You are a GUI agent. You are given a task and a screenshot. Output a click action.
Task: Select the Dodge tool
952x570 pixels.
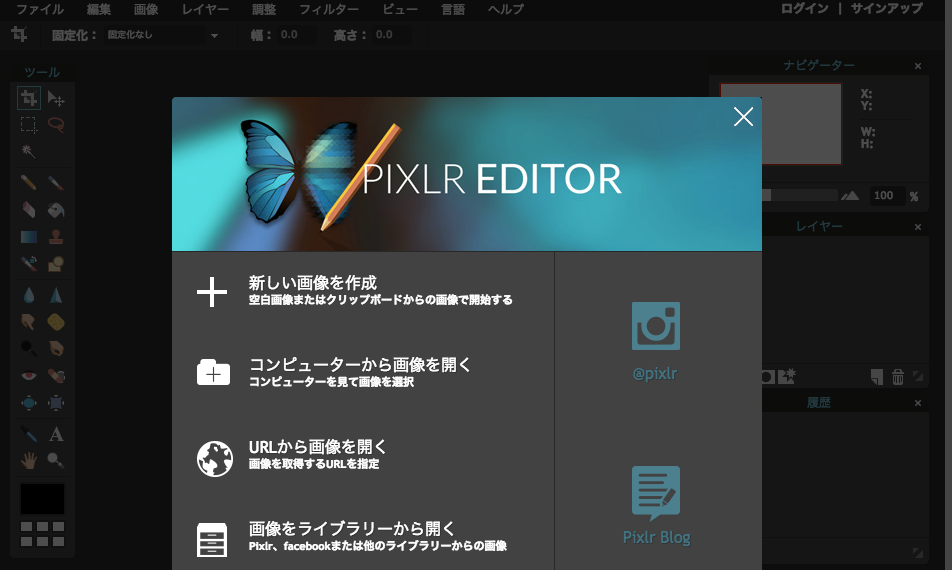[x=29, y=348]
